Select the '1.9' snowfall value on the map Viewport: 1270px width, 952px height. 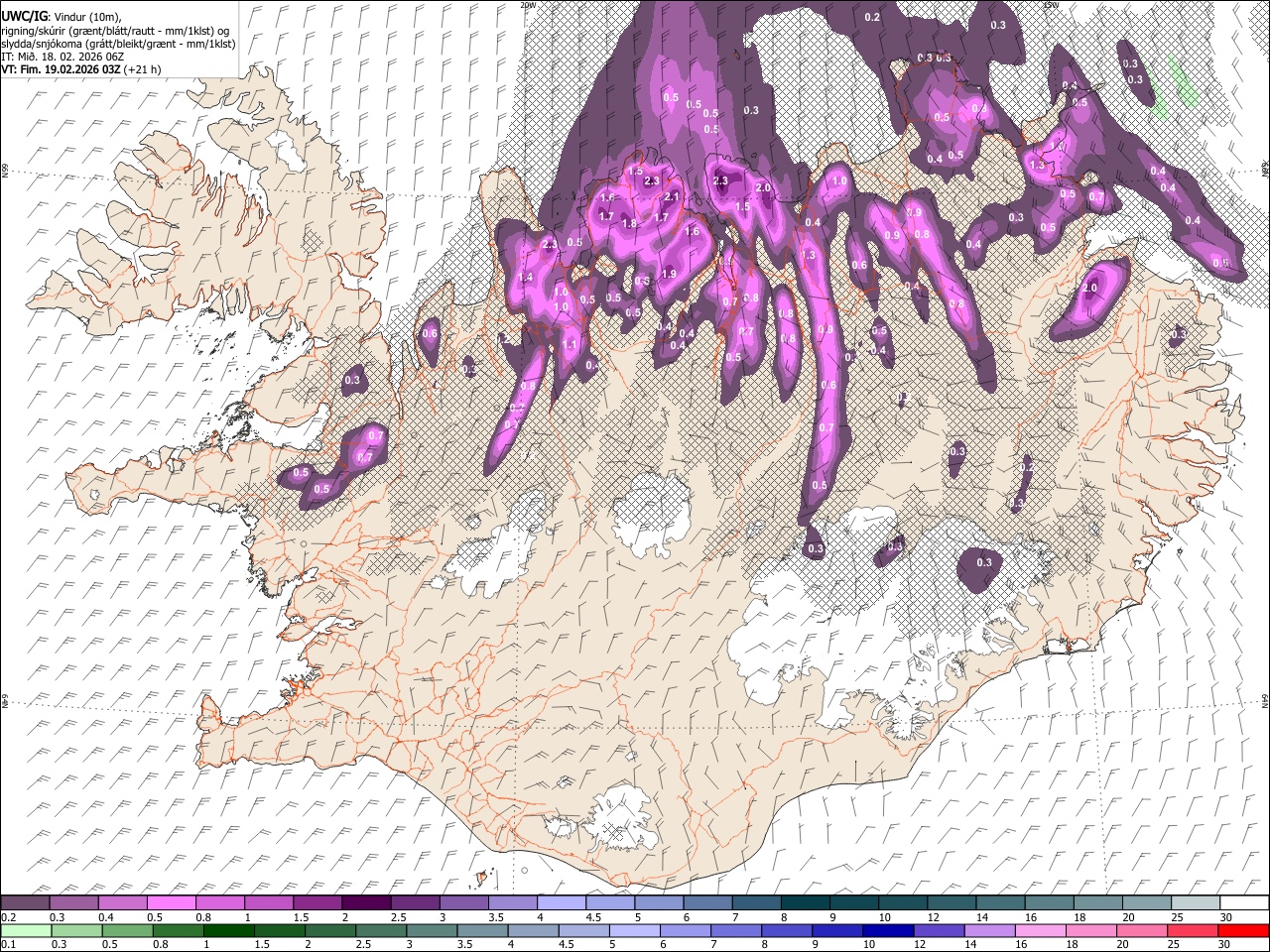tap(669, 275)
